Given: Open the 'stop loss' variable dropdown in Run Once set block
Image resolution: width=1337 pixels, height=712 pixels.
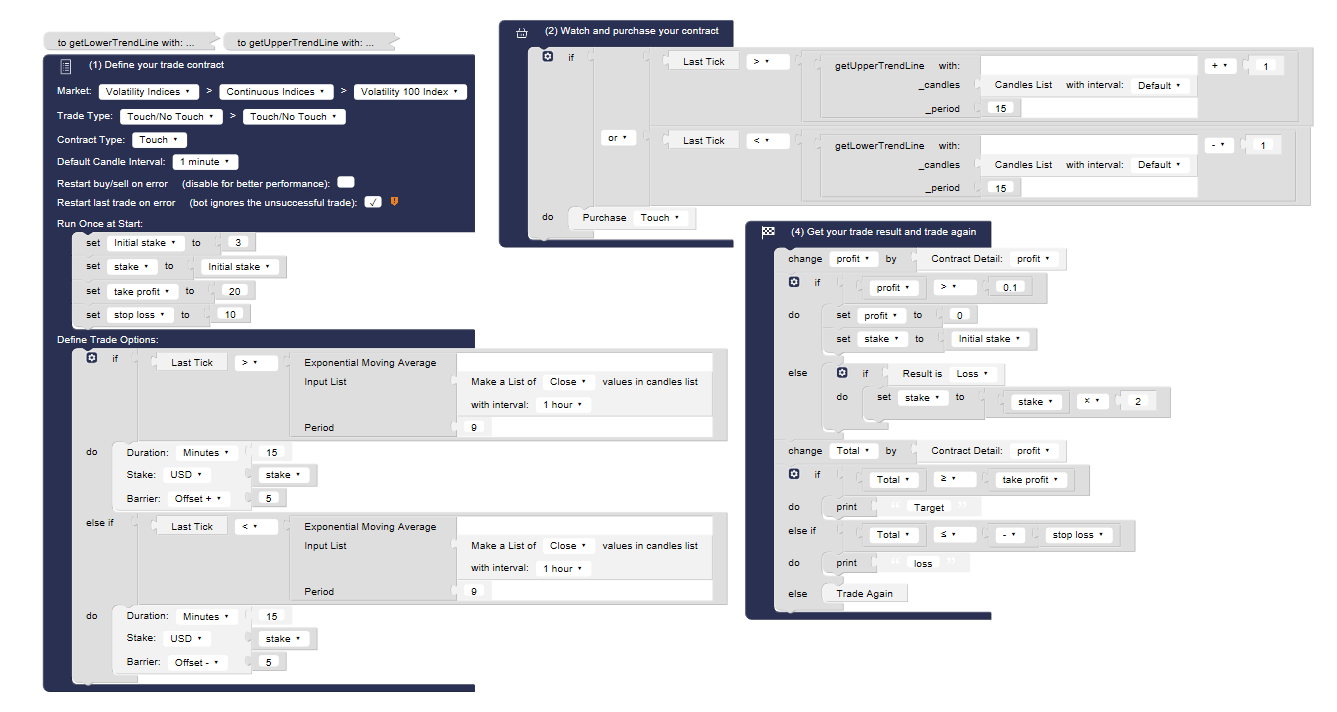Looking at the screenshot, I should 140,315.
